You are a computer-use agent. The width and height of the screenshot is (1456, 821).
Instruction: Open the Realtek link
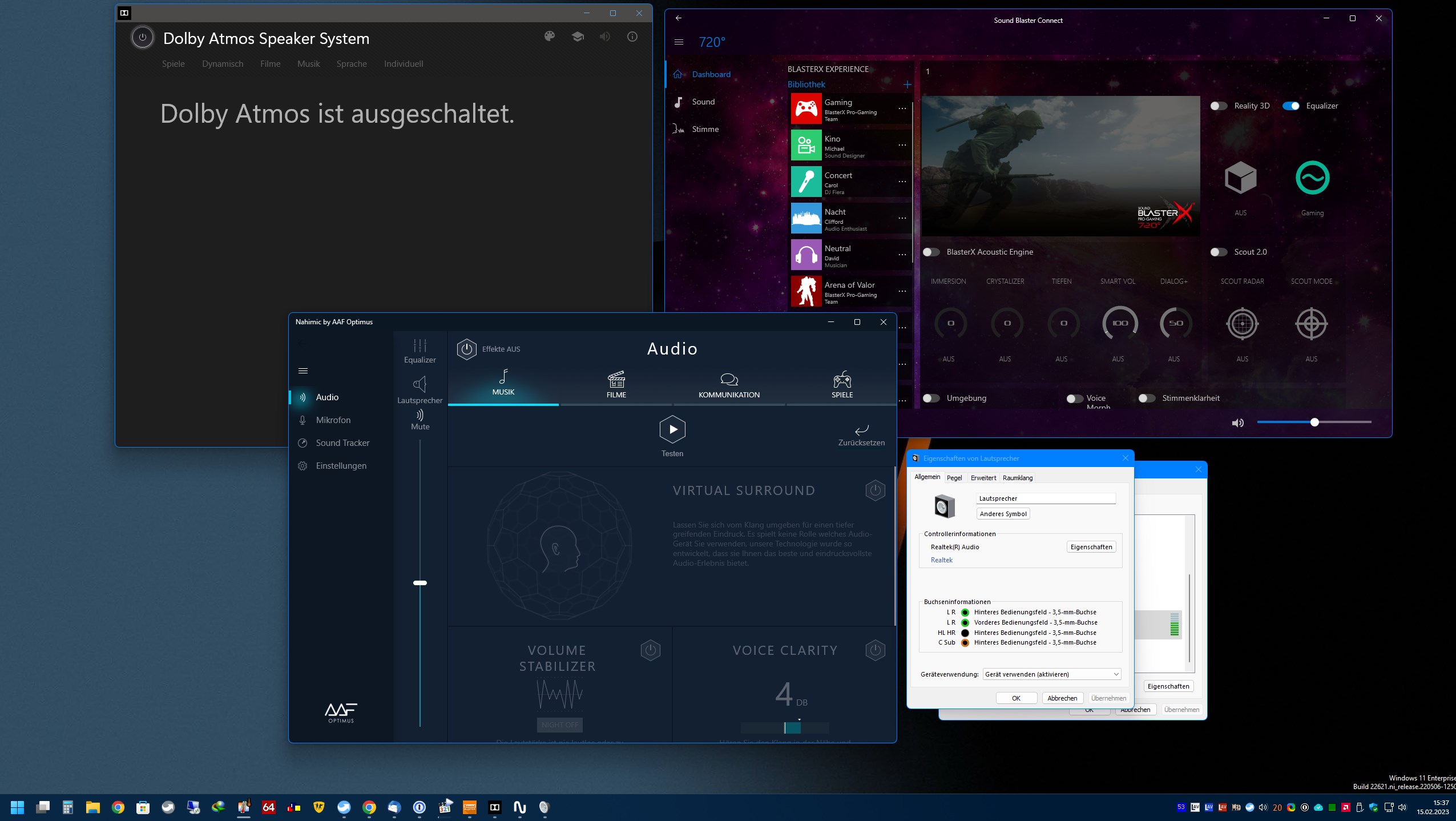point(941,560)
